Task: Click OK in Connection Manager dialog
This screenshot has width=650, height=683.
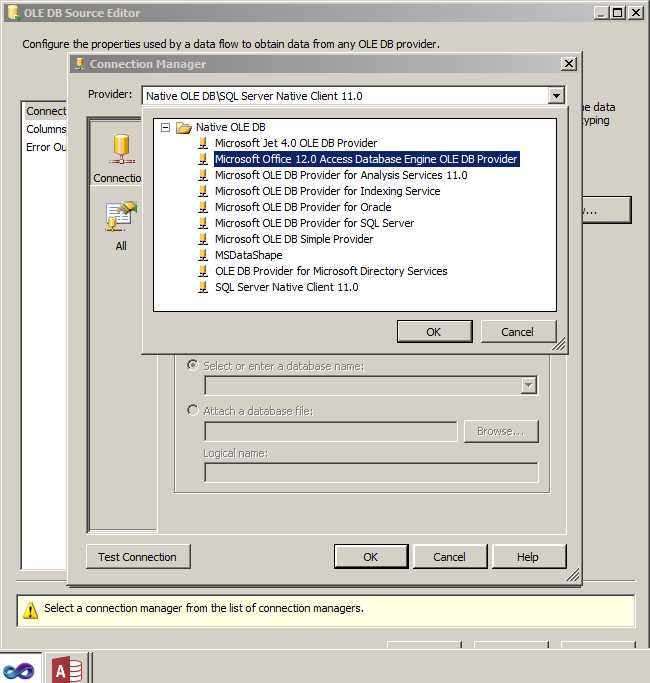Action: [371, 557]
